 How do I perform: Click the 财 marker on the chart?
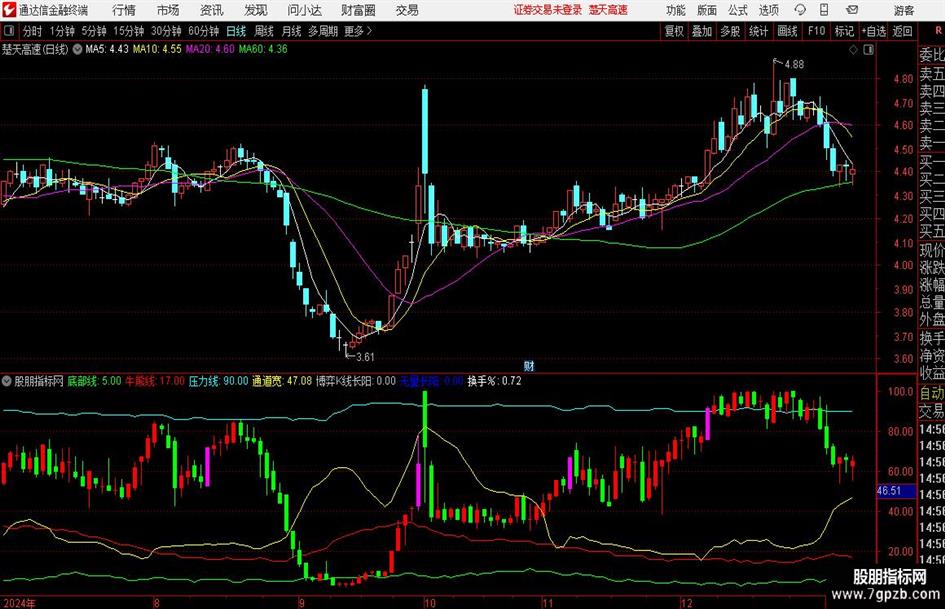pos(529,365)
